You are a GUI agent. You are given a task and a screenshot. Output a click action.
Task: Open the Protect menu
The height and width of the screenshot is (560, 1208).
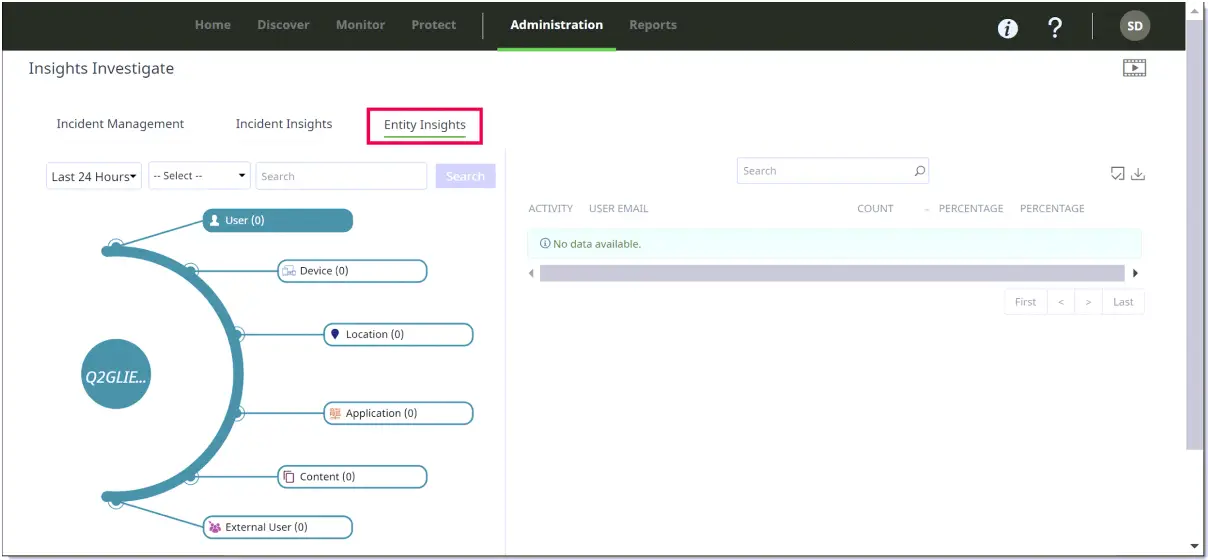434,25
